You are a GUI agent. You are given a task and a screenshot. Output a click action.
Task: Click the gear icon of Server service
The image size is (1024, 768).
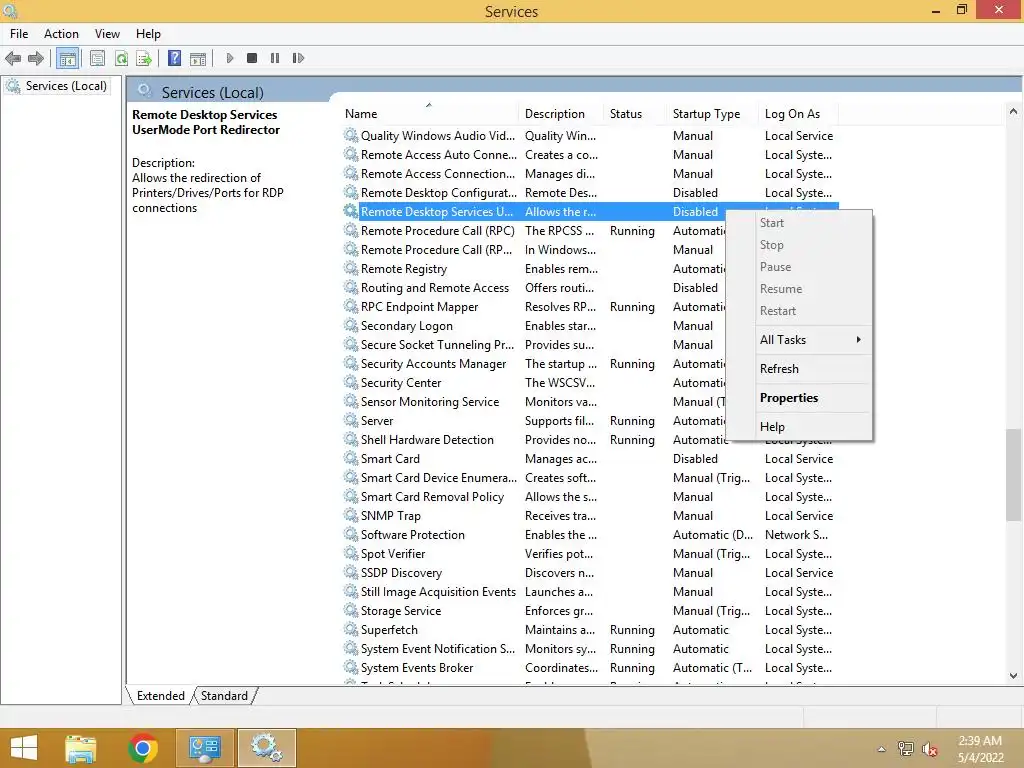(x=351, y=421)
